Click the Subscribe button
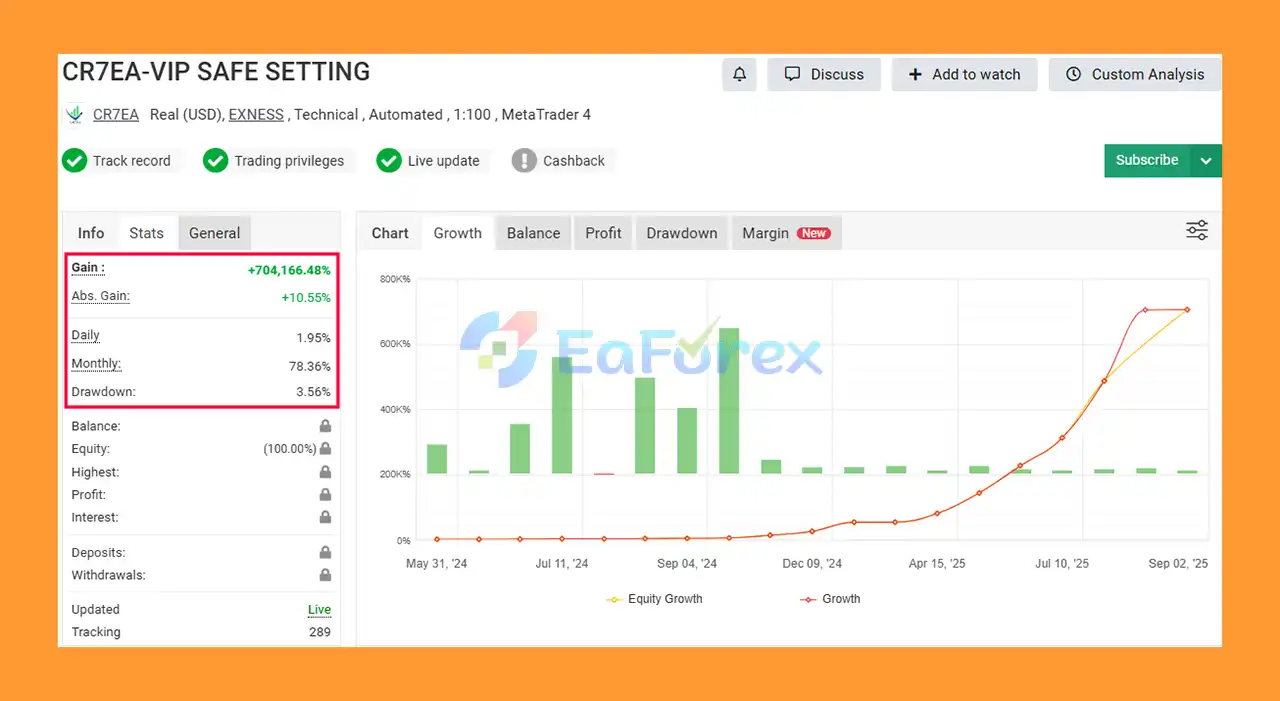The height and width of the screenshot is (701, 1280). [1147, 160]
